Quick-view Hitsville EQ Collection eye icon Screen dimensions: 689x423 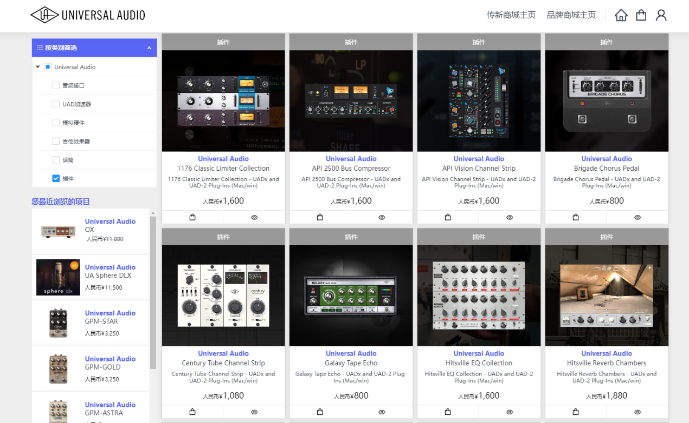click(510, 412)
